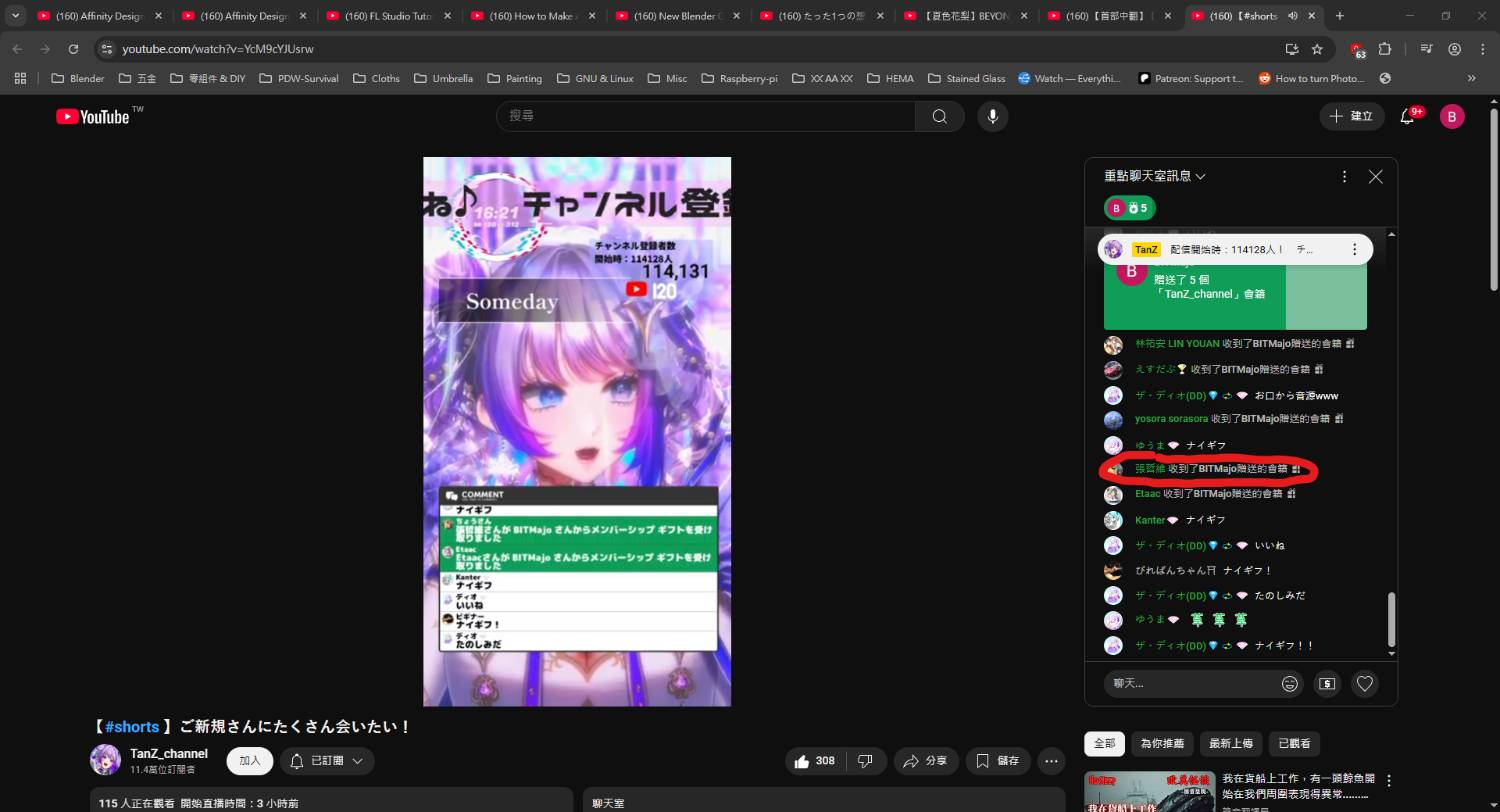The image size is (1500, 812).
Task: Switch to the FL Studio Tutorial tab
Action: click(390, 16)
